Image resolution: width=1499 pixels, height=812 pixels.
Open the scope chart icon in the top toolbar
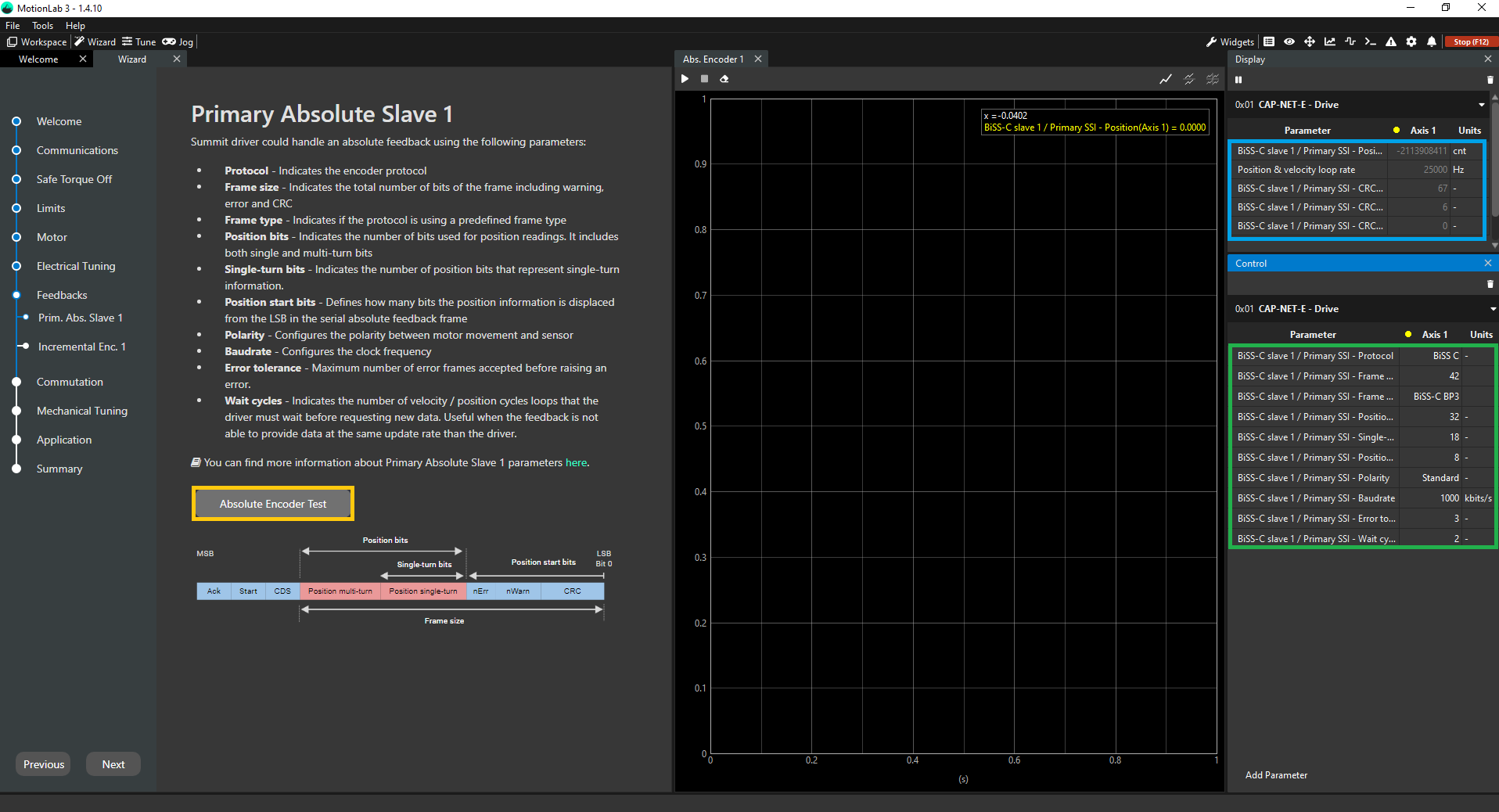(x=1329, y=42)
